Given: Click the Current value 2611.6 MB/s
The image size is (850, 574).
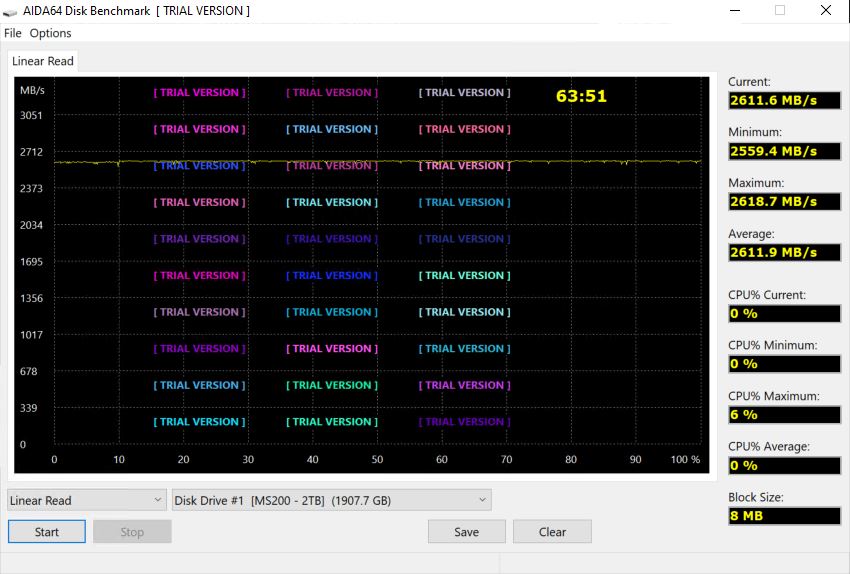Looking at the screenshot, I should pyautogui.click(x=784, y=100).
